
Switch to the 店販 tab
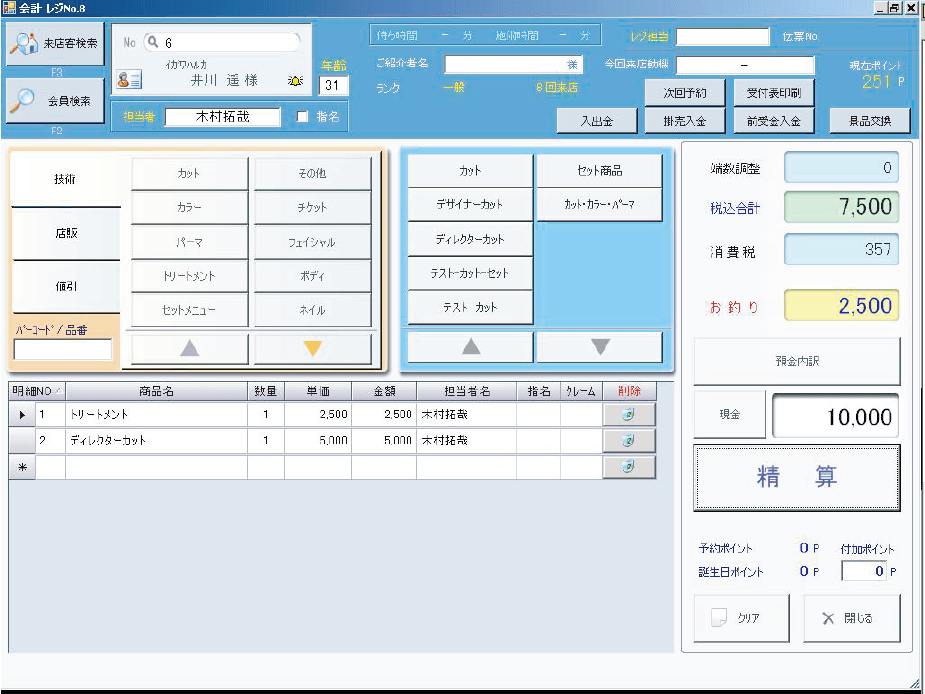66,233
